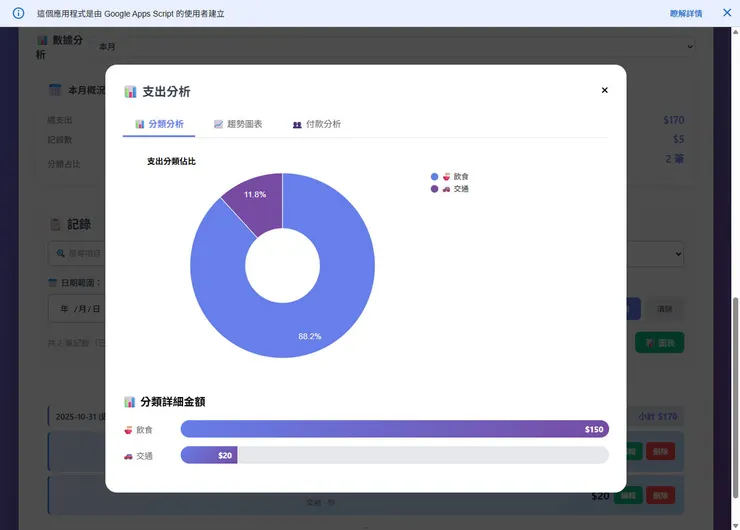Click the $150 飲食 amount bar
The height and width of the screenshot is (530, 740).
(x=395, y=429)
